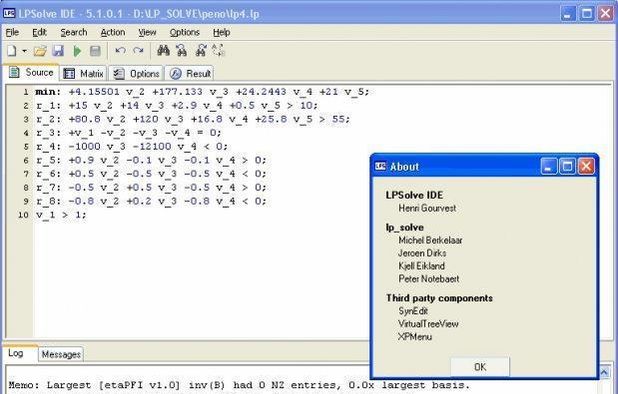Click 'Jeroen Dirks' in About dialog
Screen dimensions: 618x394
point(422,253)
